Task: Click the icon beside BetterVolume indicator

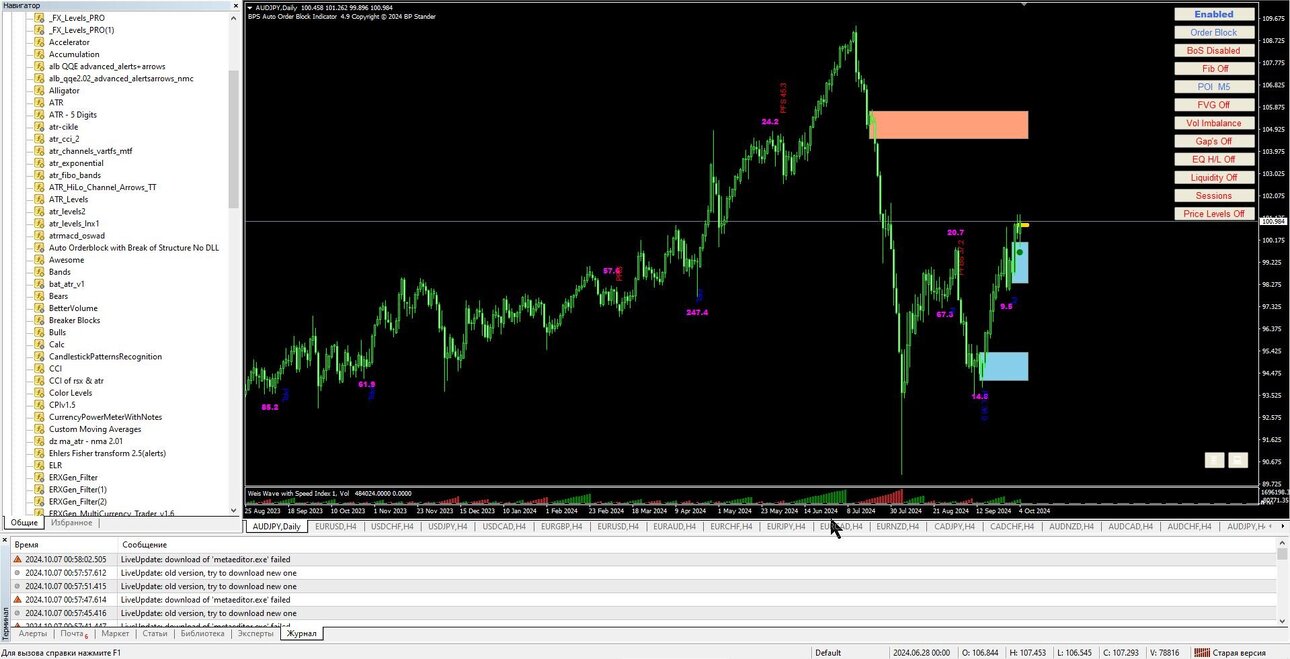Action: [x=39, y=309]
